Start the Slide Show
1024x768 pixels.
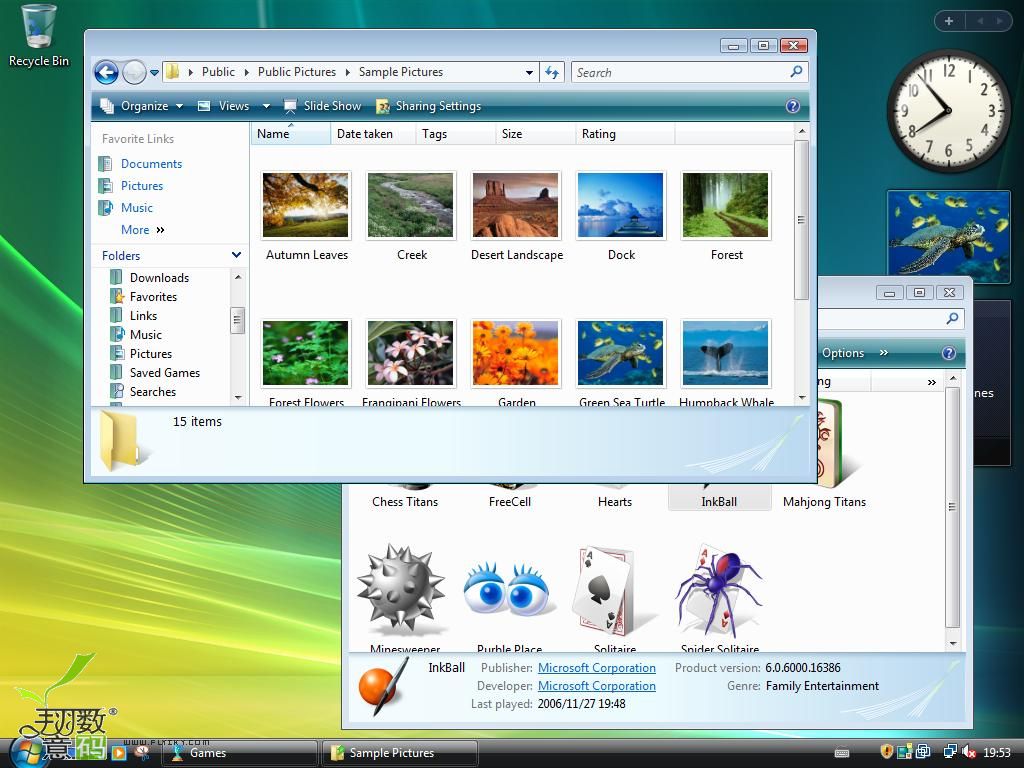click(323, 106)
